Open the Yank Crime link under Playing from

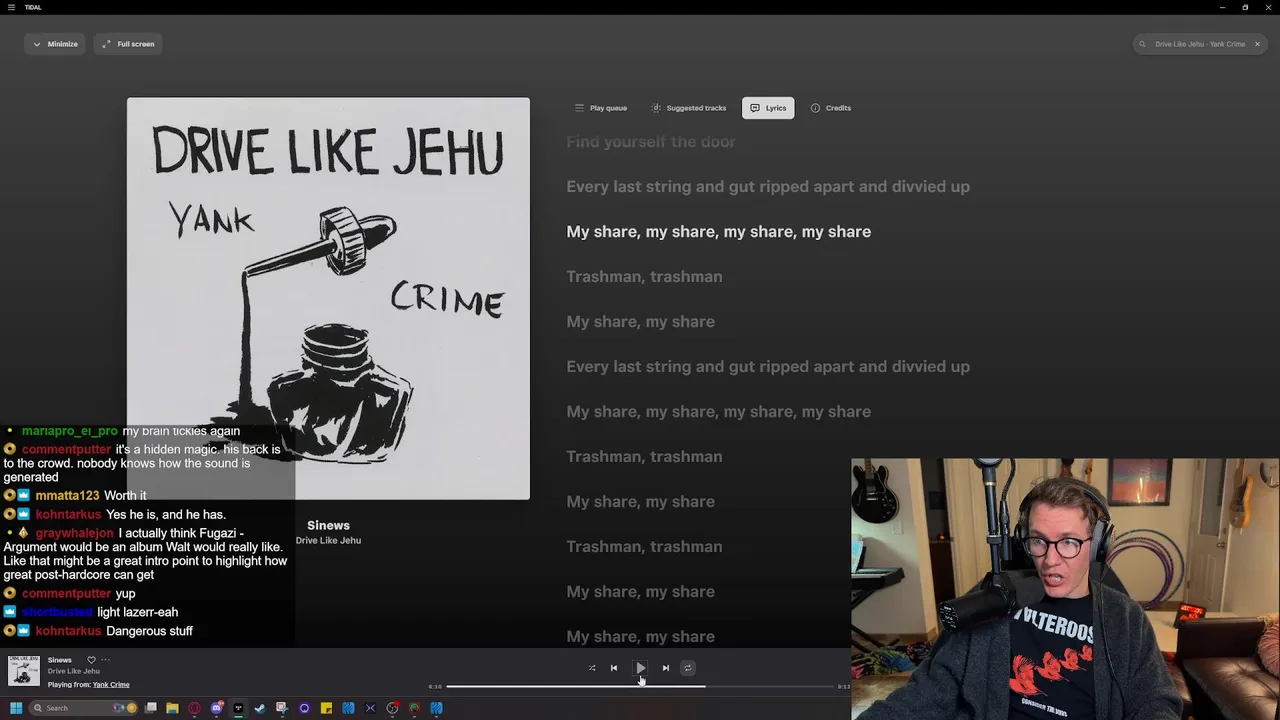click(111, 685)
